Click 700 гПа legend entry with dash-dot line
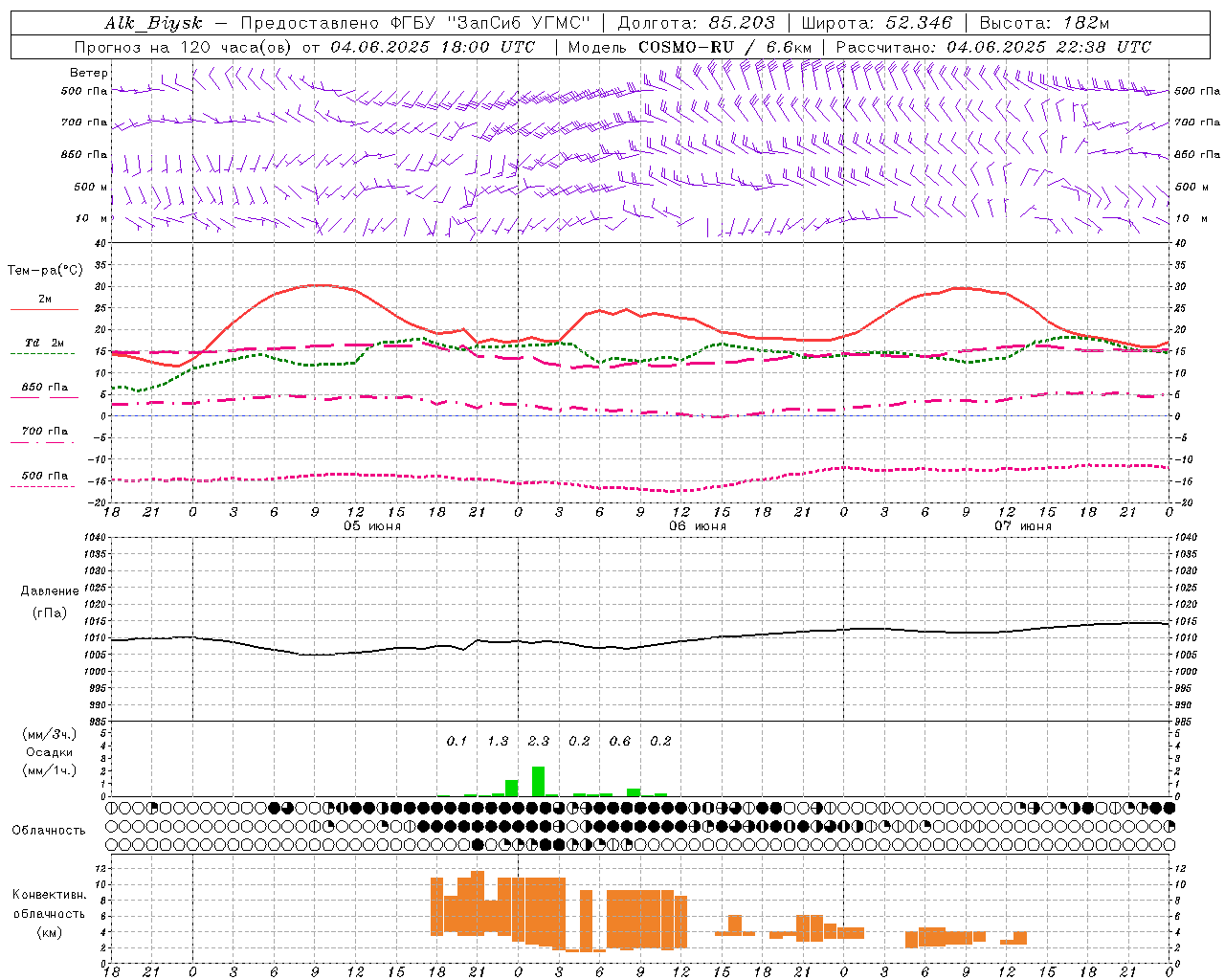This screenshot has height=980, width=1225. click(45, 432)
